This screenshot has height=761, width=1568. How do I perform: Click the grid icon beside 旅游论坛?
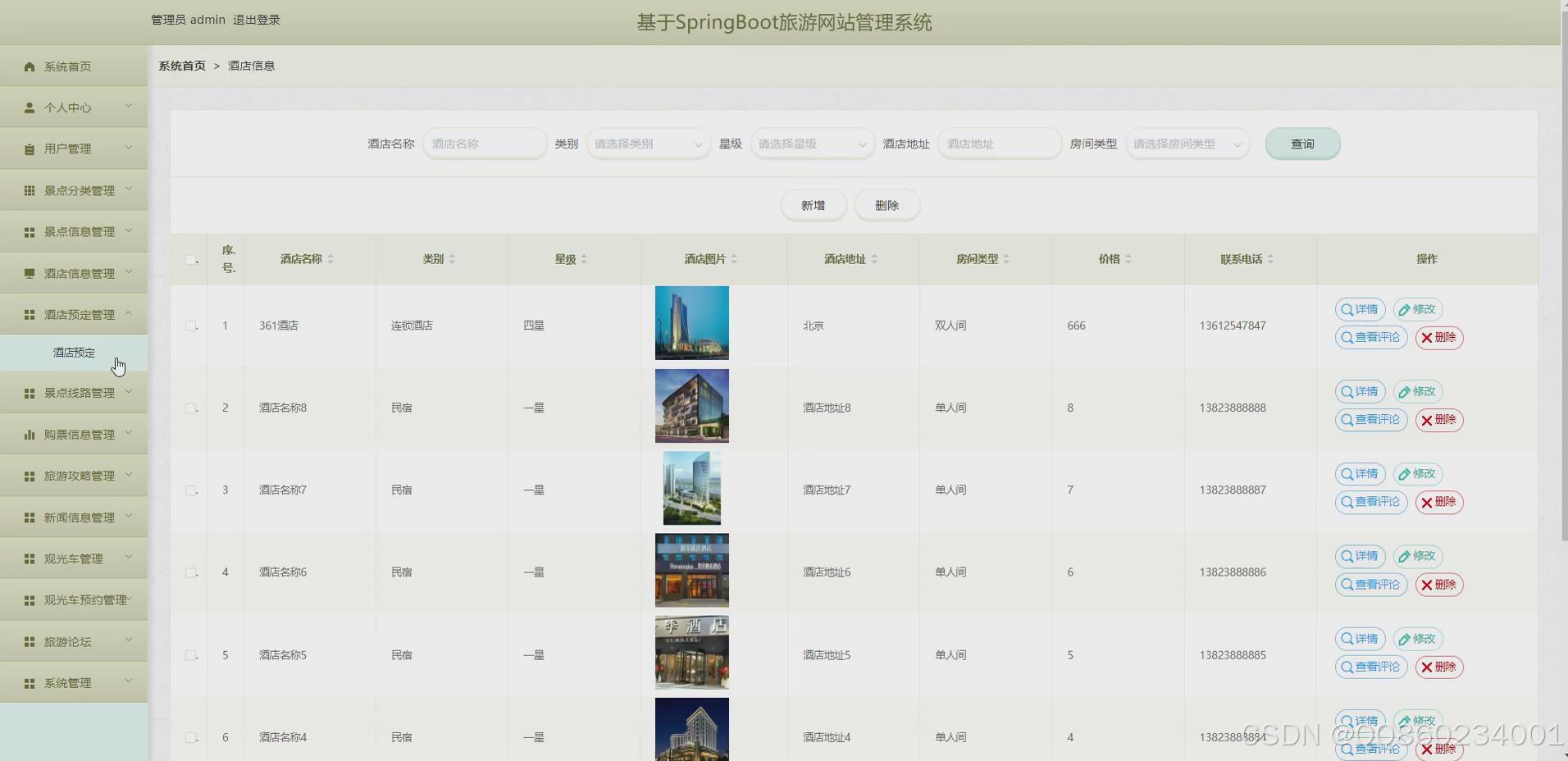tap(30, 641)
